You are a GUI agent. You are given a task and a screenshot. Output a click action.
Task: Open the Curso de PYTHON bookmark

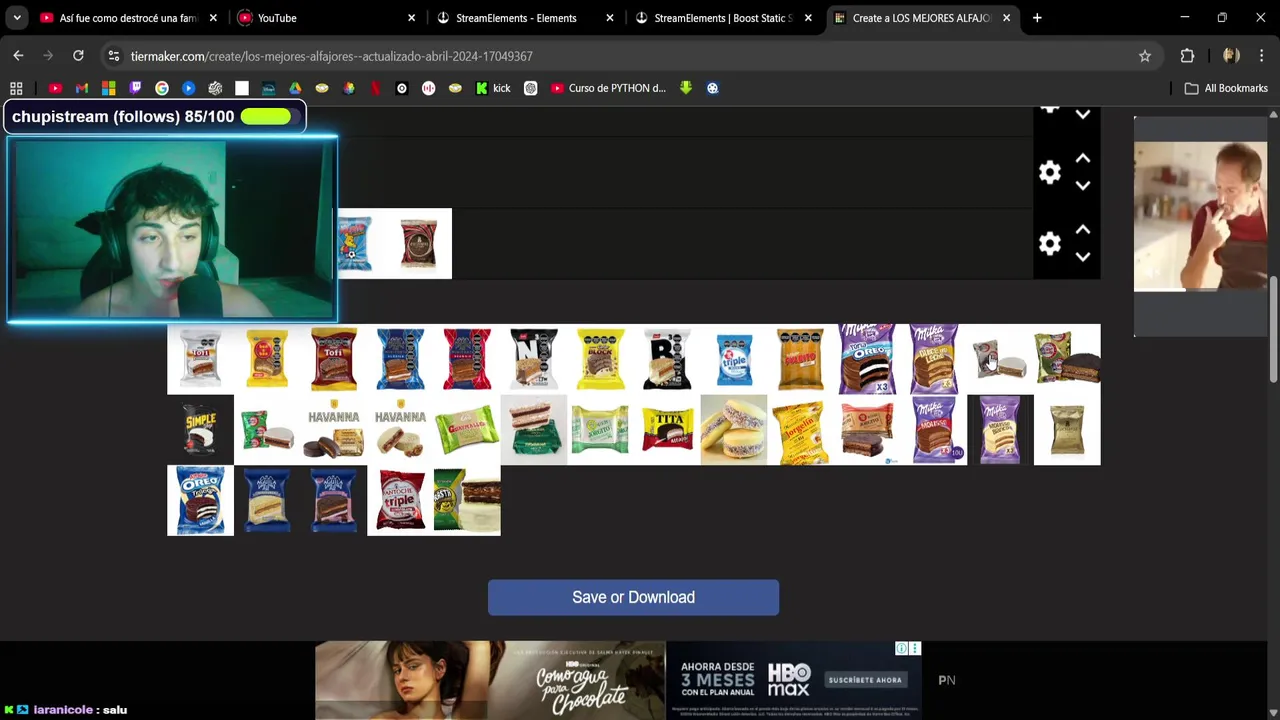(x=608, y=88)
